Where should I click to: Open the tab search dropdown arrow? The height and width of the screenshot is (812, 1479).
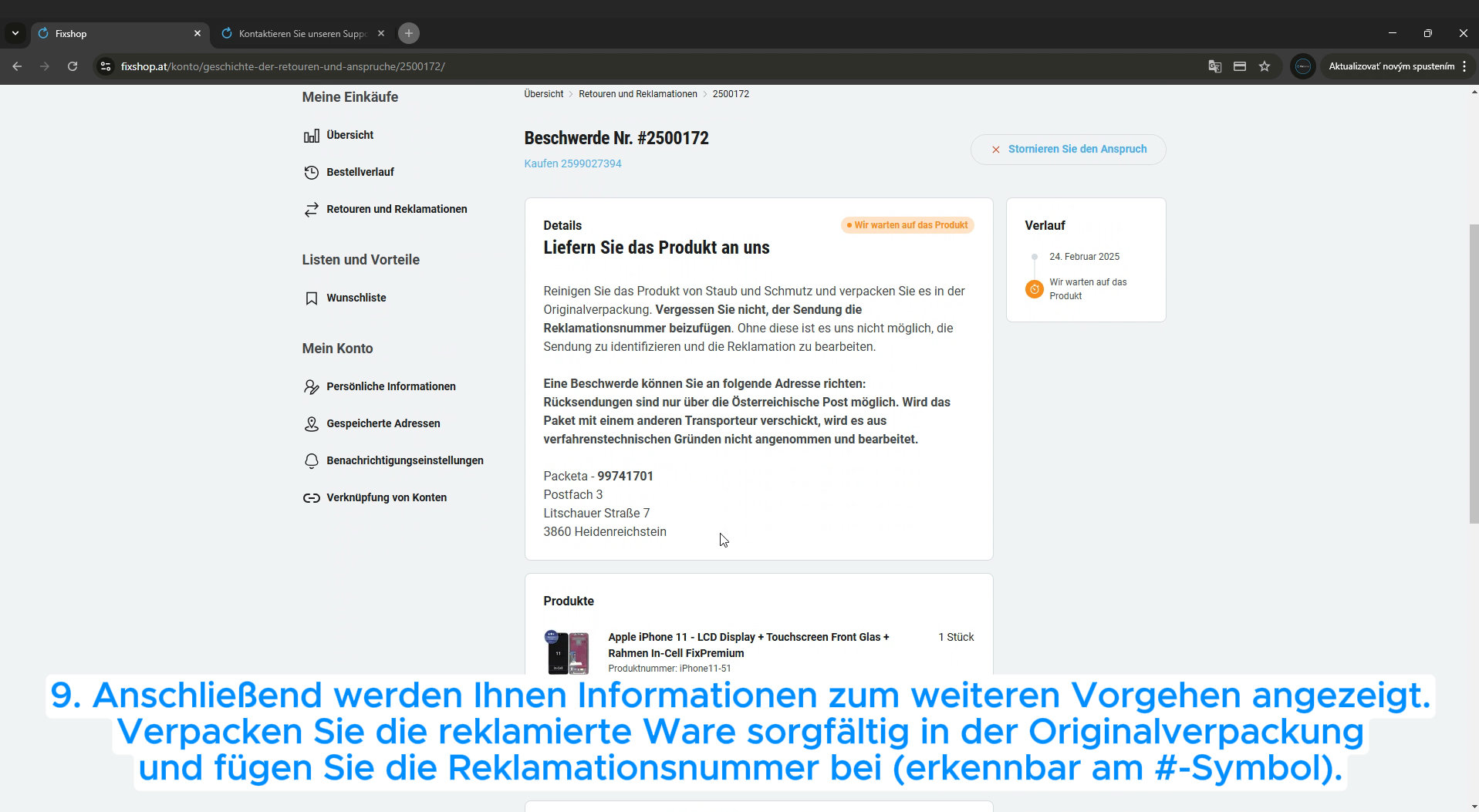click(15, 33)
